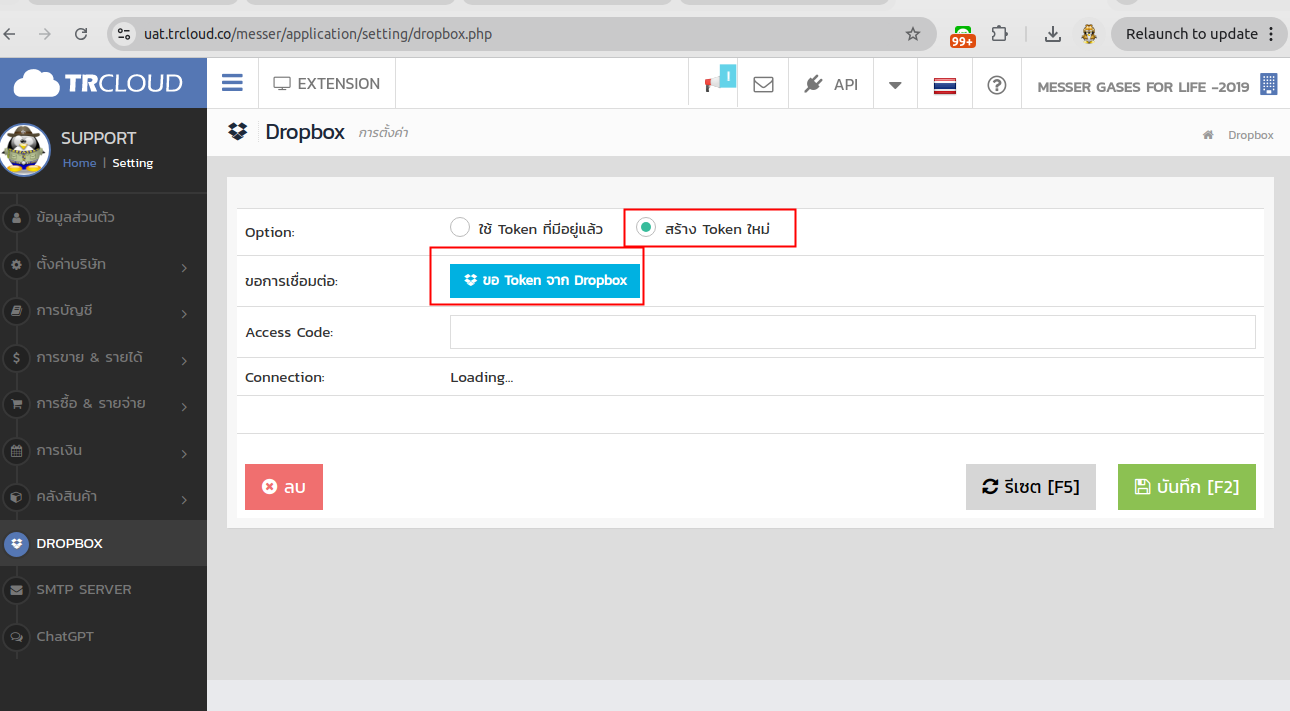Click the Home breadcrumb link in sidebar

(x=79, y=163)
